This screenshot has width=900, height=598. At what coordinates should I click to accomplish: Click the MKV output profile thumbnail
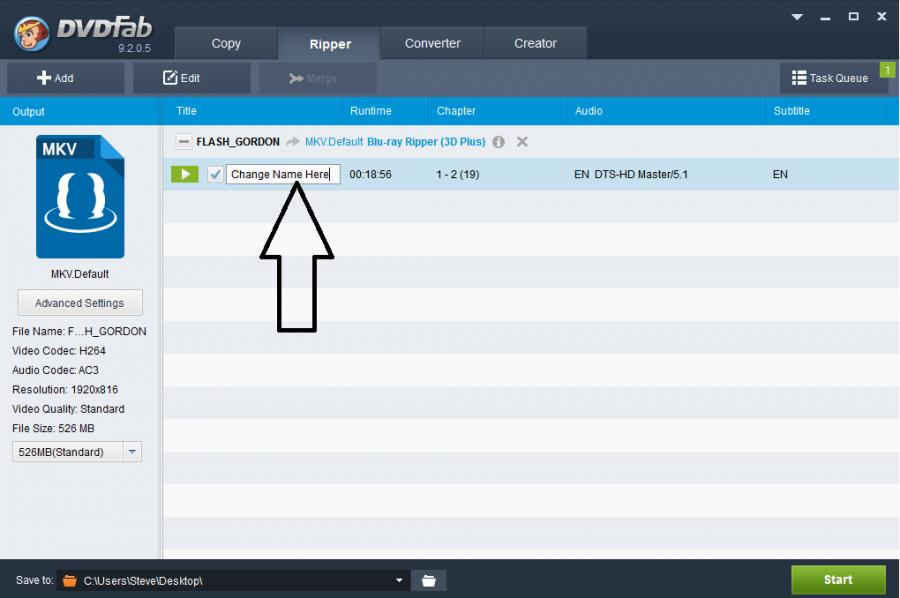(x=80, y=196)
